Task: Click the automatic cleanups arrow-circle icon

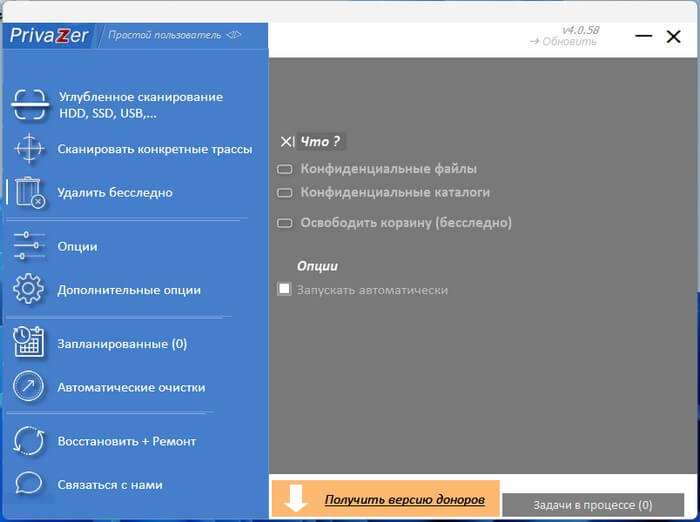Action: tap(29, 386)
